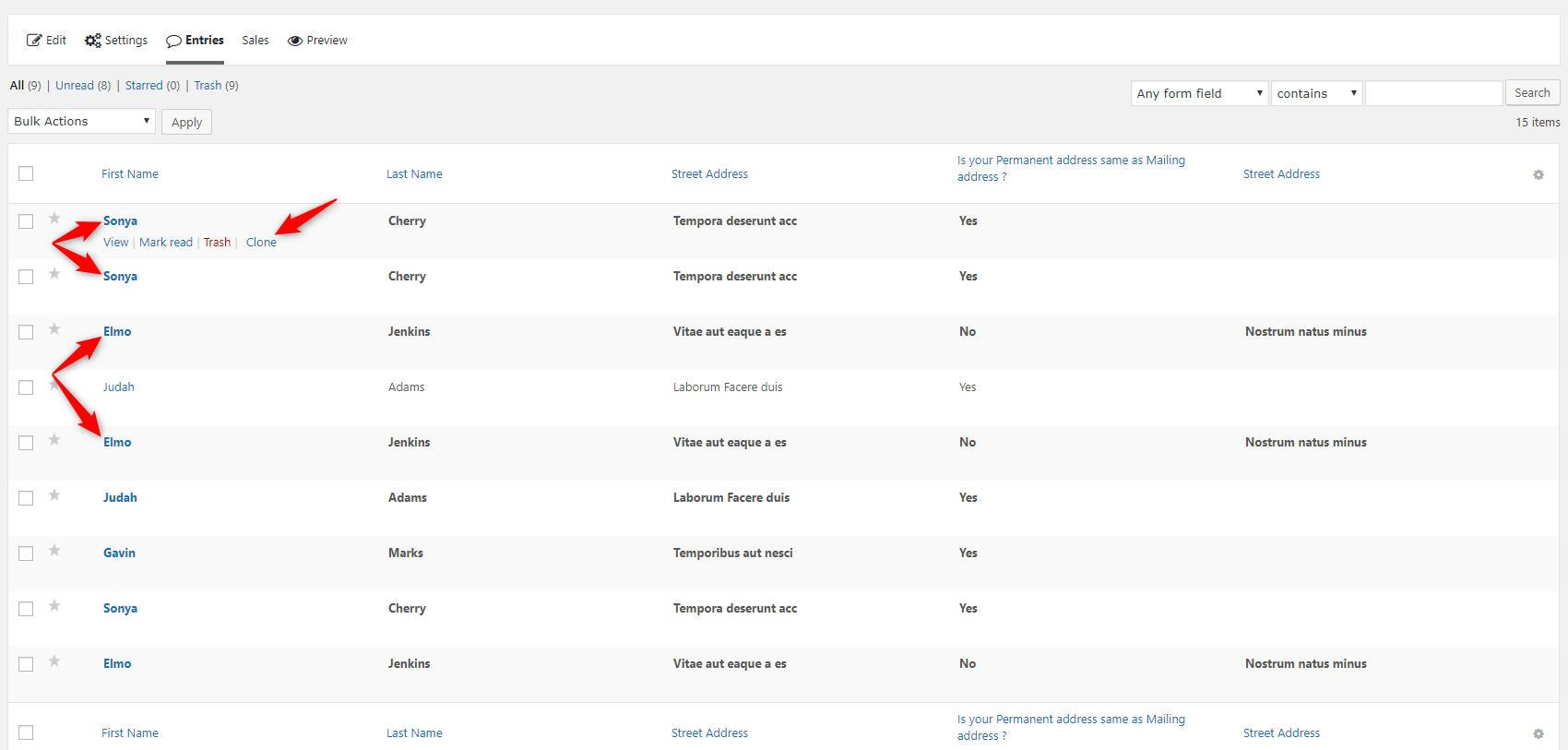Check the box for Gavin Marks row
1568x750 pixels.
[x=26, y=554]
